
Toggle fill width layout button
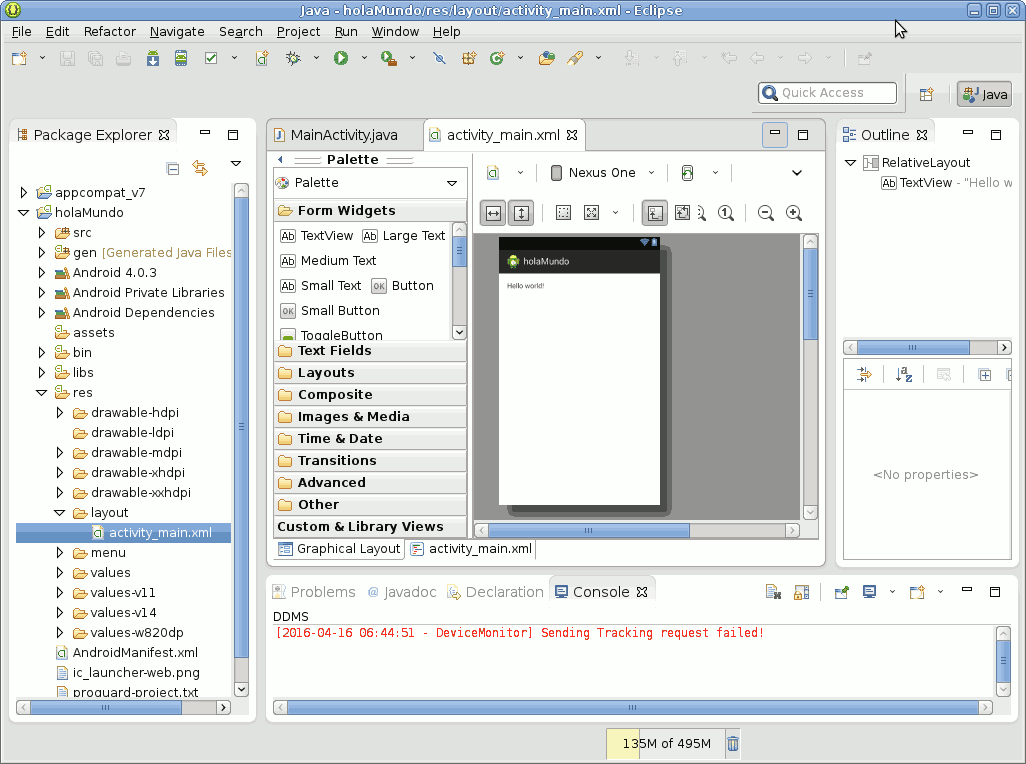coord(493,213)
